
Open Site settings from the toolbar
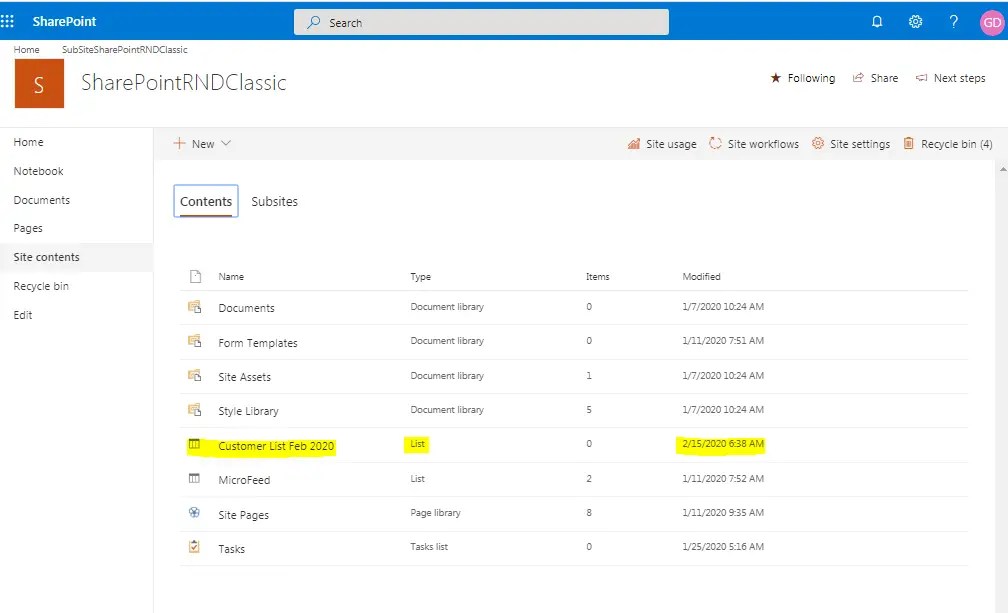[857, 143]
